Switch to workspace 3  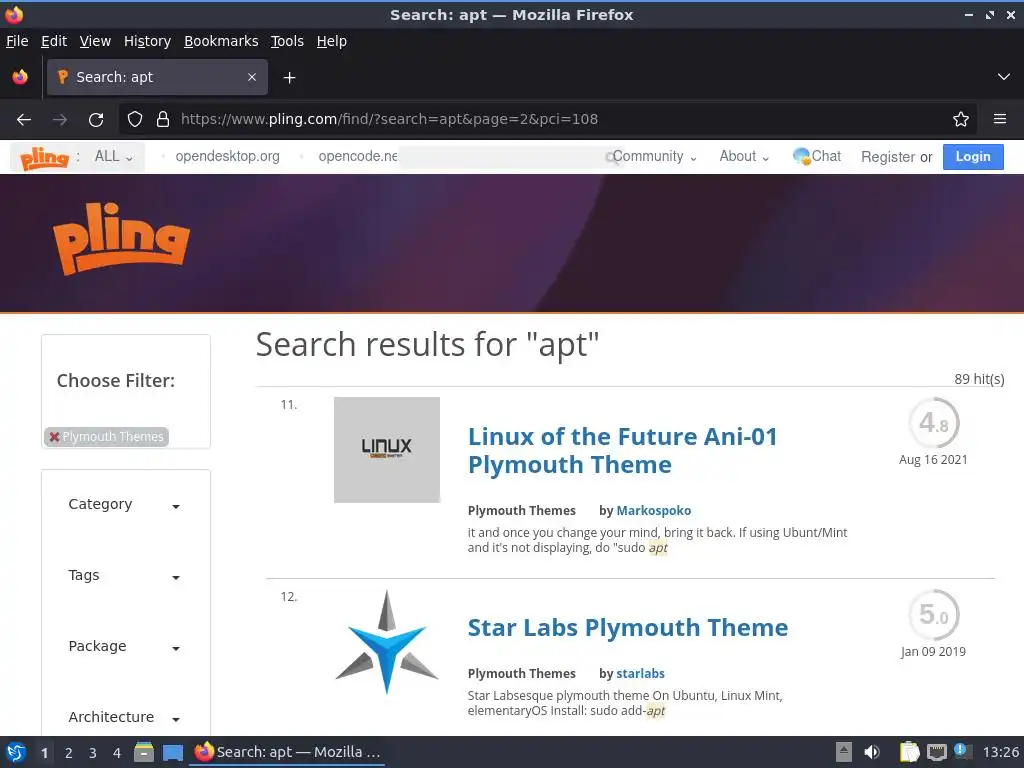tap(93, 753)
